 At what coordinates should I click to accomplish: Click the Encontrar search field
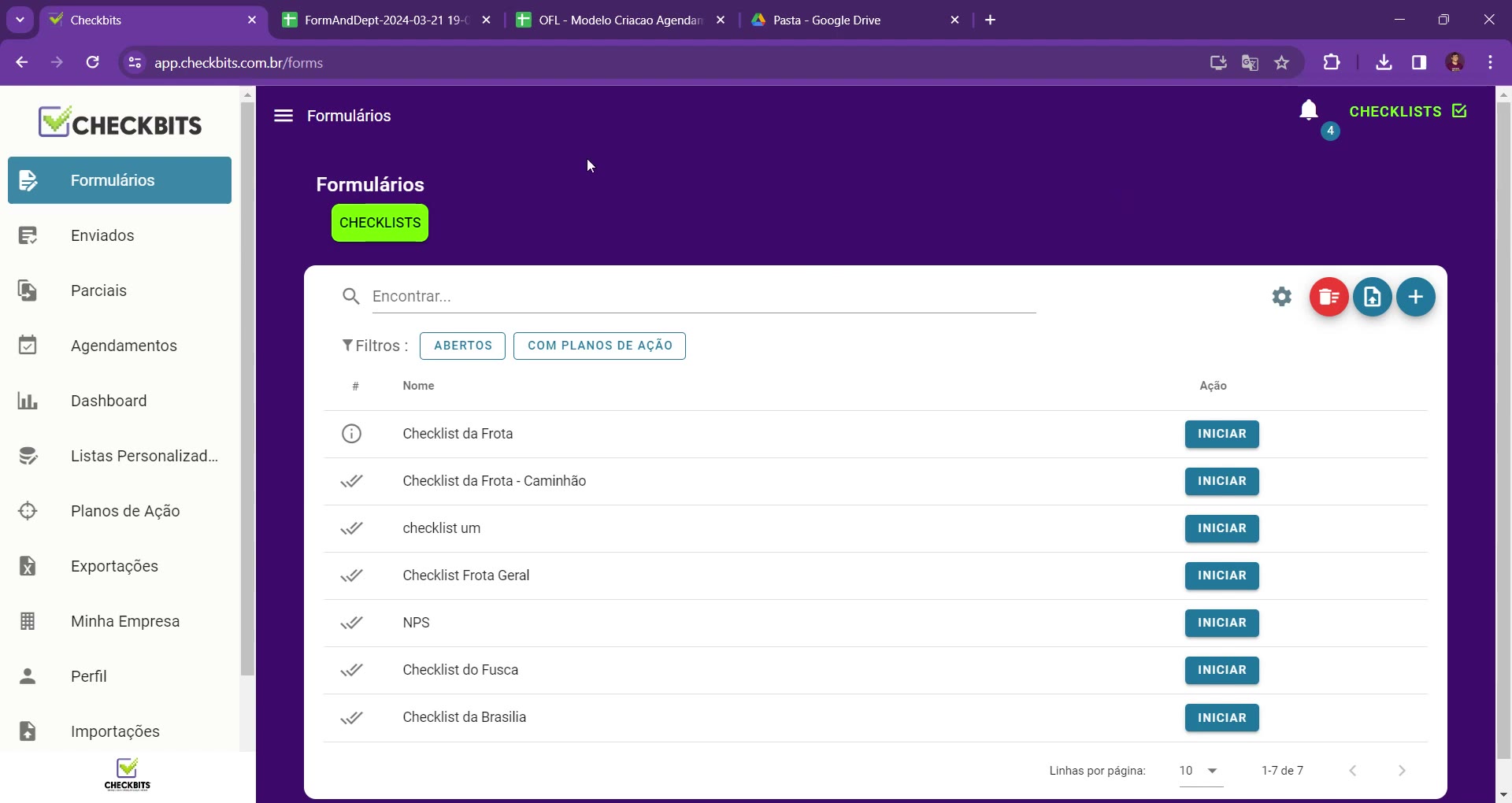pyautogui.click(x=704, y=297)
